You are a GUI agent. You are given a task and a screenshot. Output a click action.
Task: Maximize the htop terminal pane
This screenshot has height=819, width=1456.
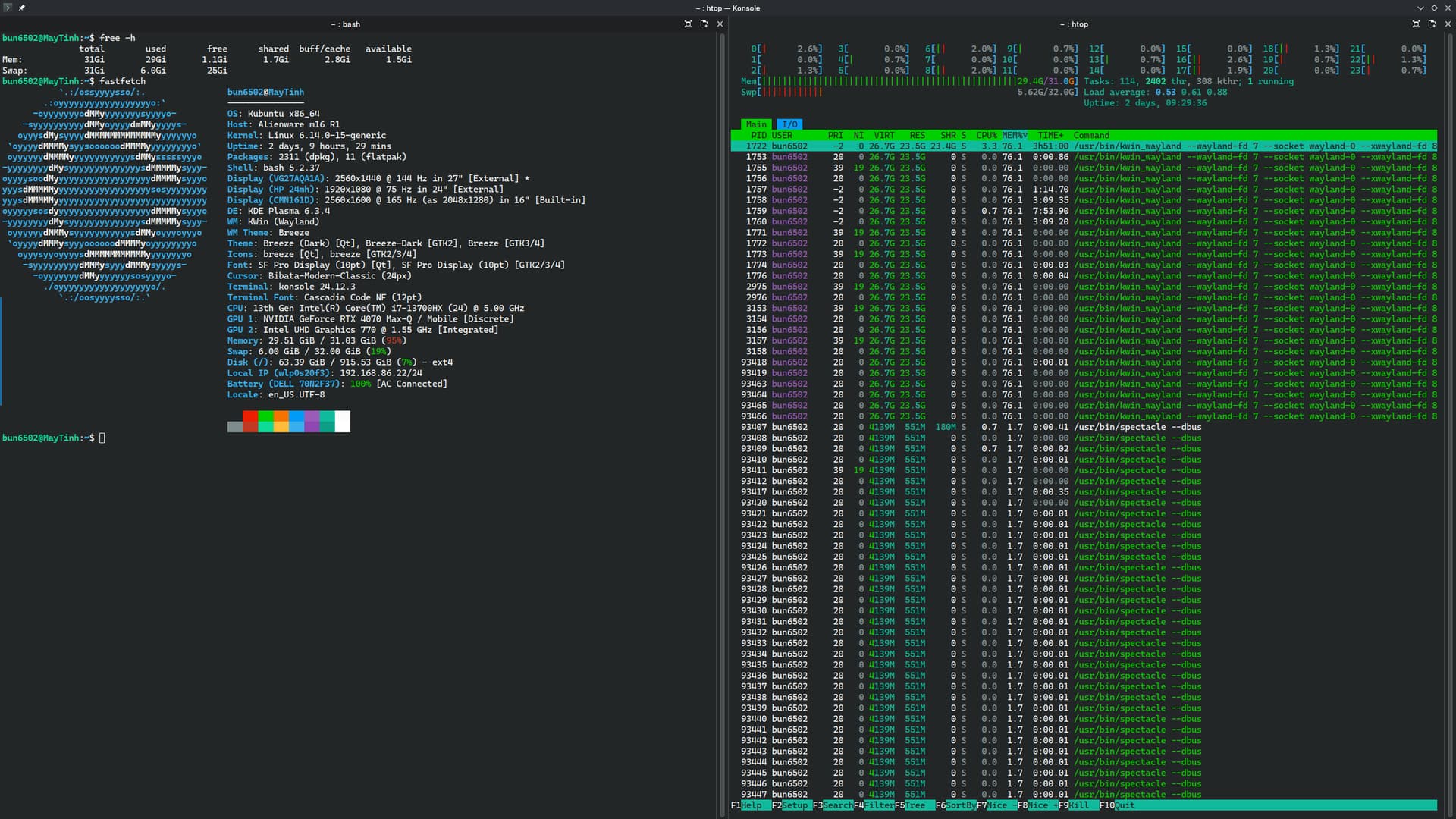tap(1416, 24)
